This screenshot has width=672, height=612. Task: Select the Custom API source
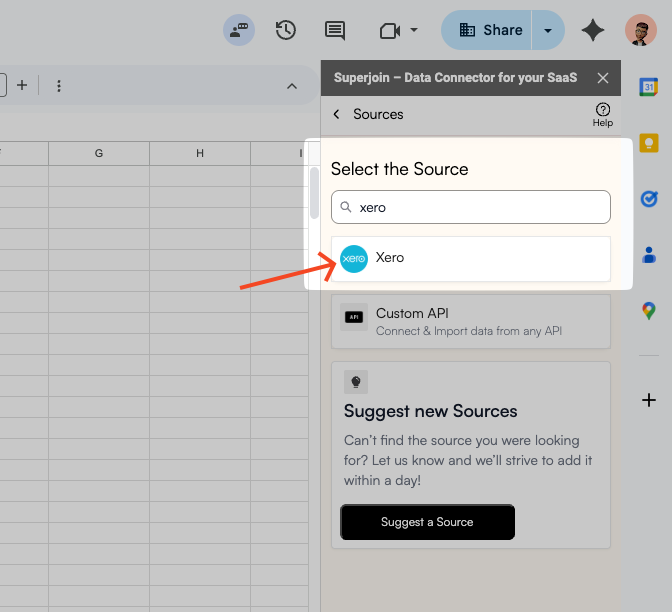(471, 321)
